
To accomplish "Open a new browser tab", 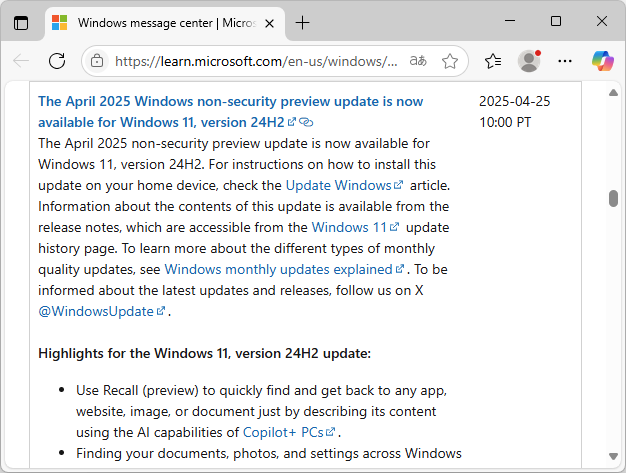I will pyautogui.click(x=302, y=23).
